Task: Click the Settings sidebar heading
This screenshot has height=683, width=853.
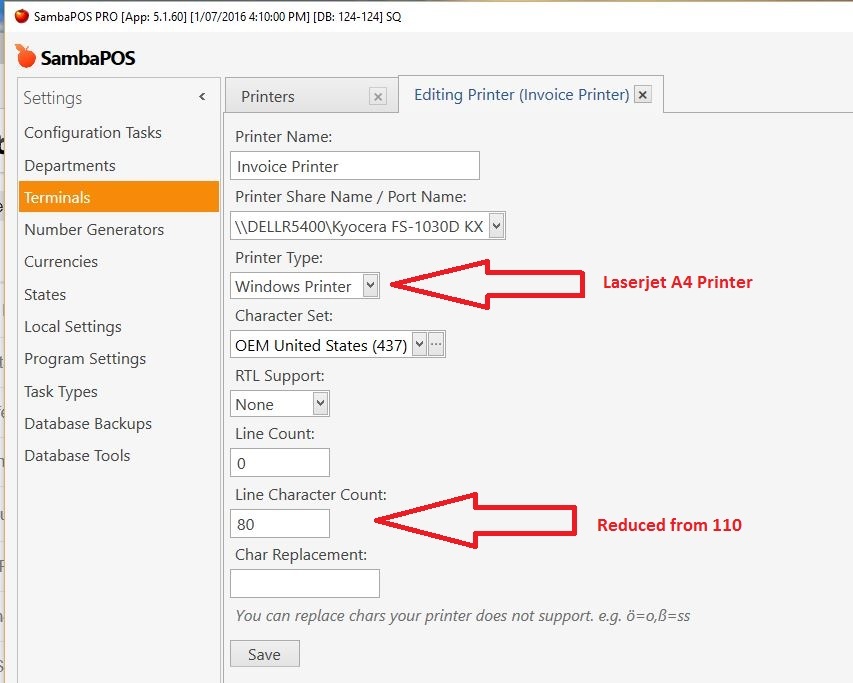Action: coord(53,98)
